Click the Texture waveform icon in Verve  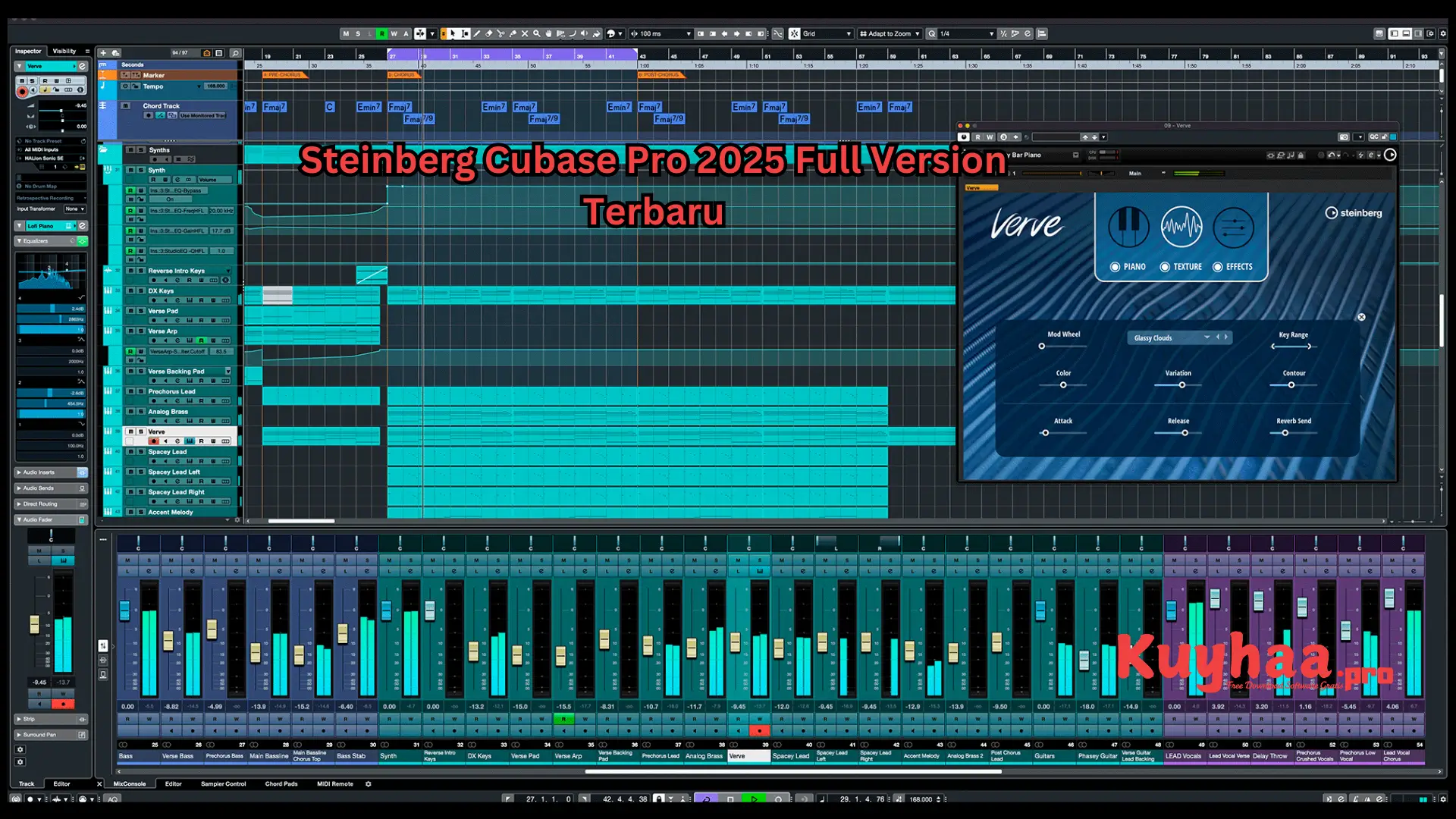pos(1181,227)
